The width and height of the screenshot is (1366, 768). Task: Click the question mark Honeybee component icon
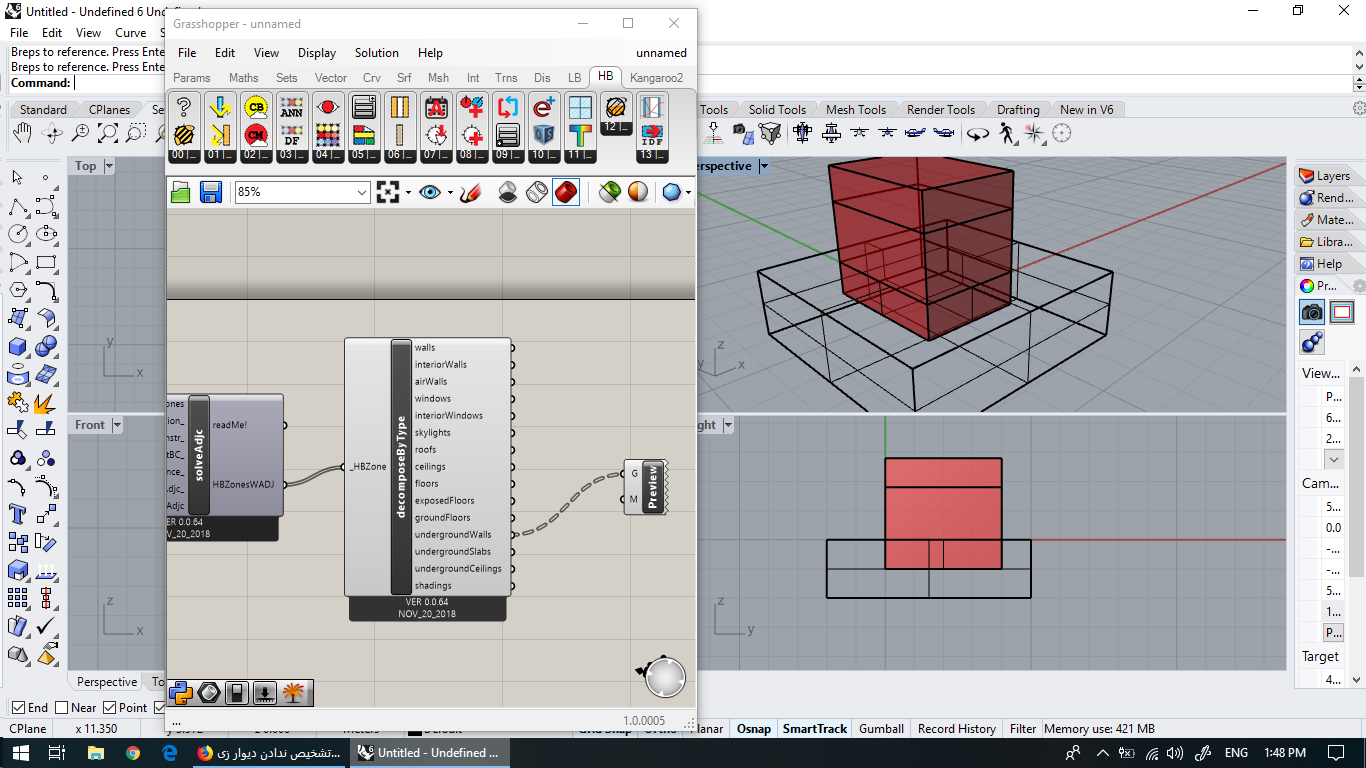point(184,107)
